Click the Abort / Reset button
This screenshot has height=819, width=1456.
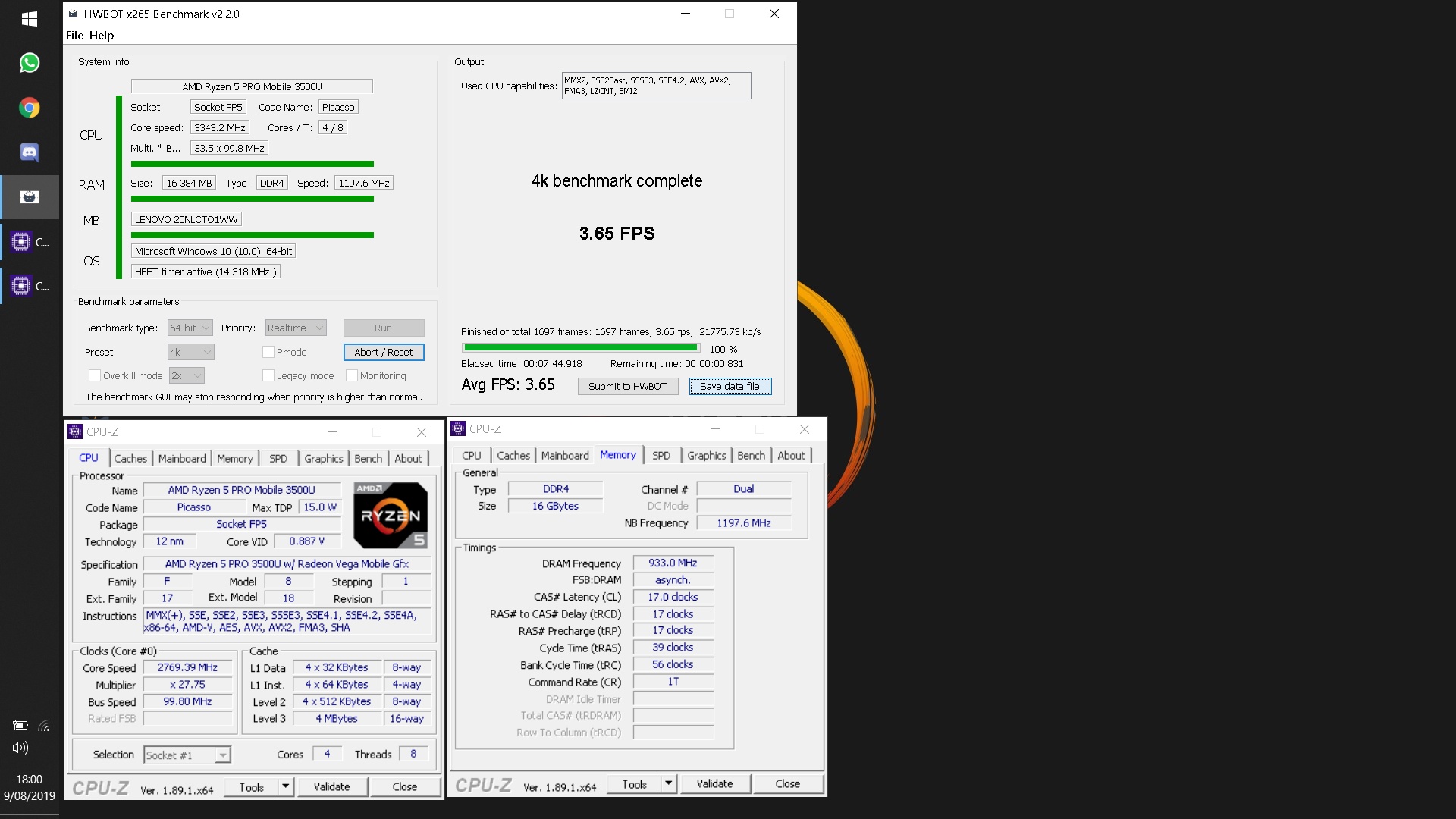click(x=384, y=352)
